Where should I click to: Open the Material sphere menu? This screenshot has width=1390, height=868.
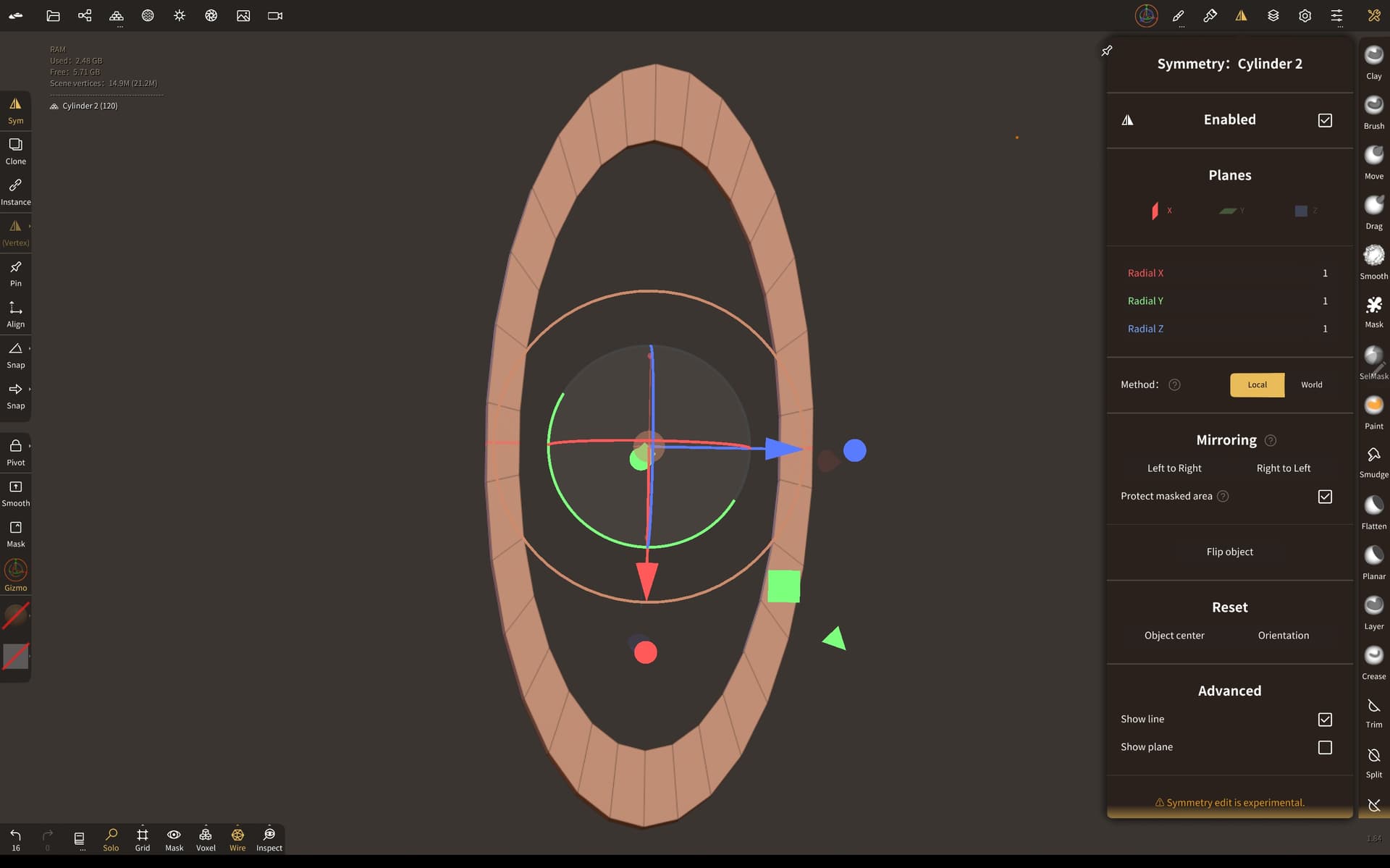coord(148,15)
